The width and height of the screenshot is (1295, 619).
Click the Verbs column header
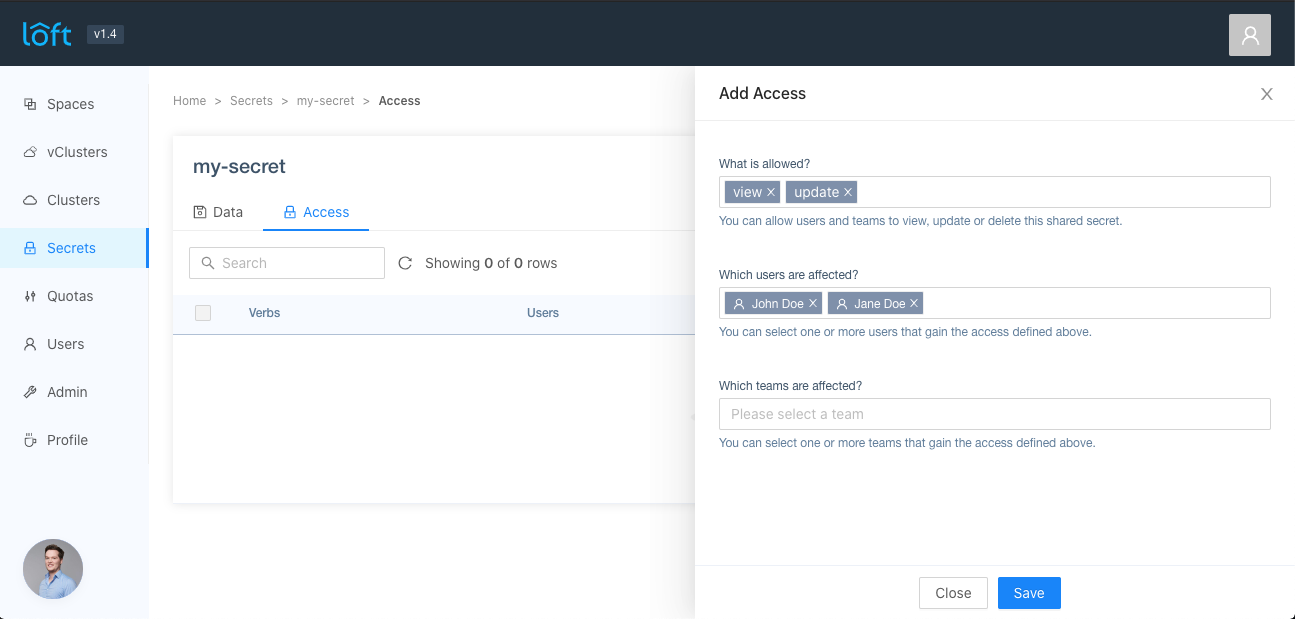(x=264, y=313)
